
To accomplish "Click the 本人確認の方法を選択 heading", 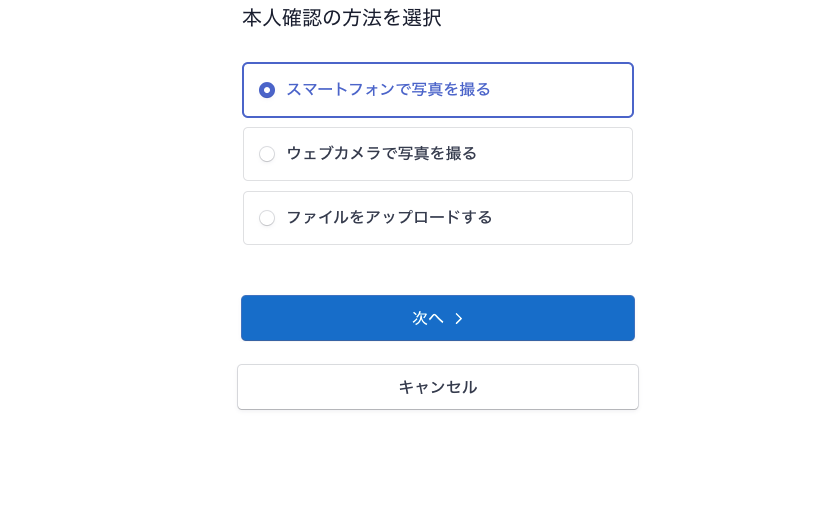I will [341, 18].
